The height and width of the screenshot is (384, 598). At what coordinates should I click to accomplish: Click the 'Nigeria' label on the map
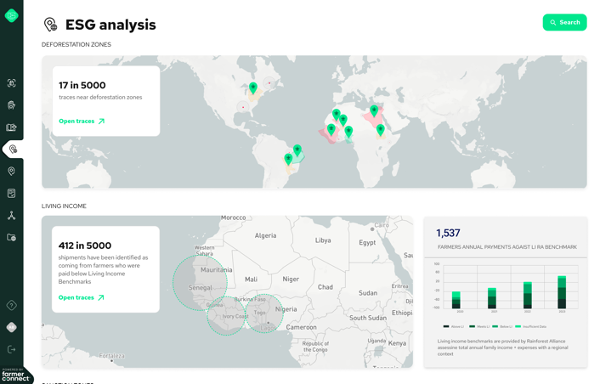286,309
